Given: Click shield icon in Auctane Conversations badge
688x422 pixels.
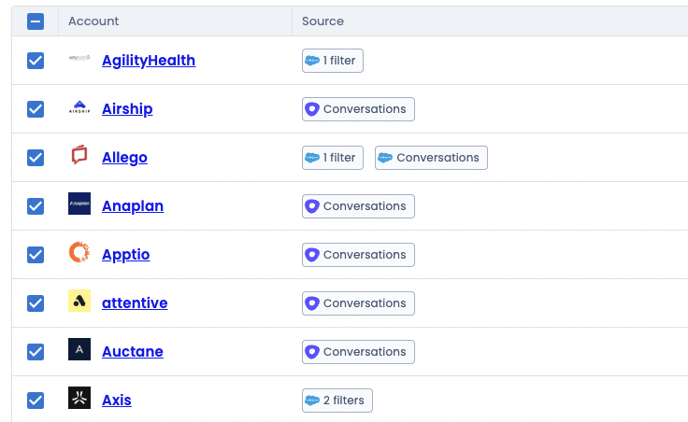Looking at the screenshot, I should coord(312,352).
